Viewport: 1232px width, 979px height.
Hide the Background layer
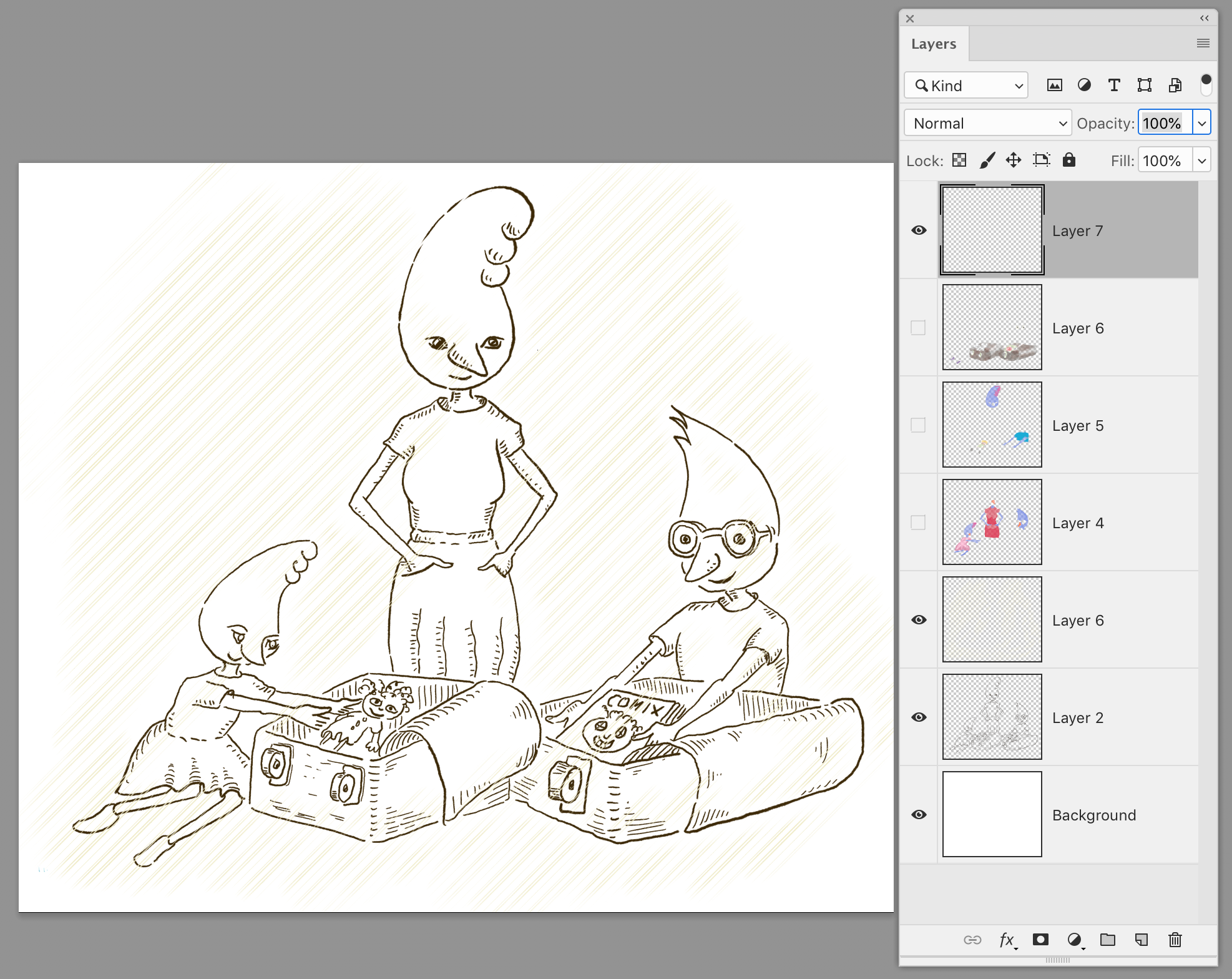pyautogui.click(x=919, y=815)
